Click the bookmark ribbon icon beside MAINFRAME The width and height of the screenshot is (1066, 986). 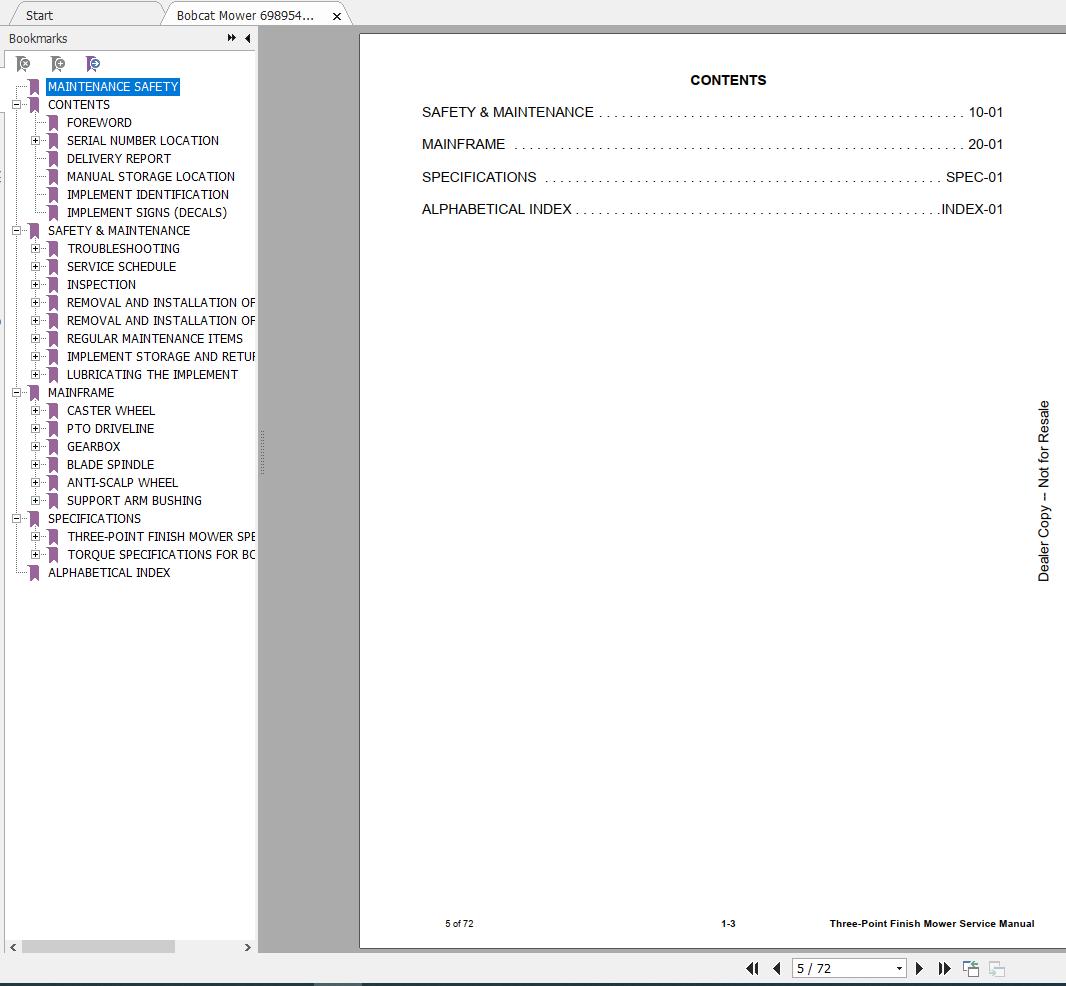point(34,392)
